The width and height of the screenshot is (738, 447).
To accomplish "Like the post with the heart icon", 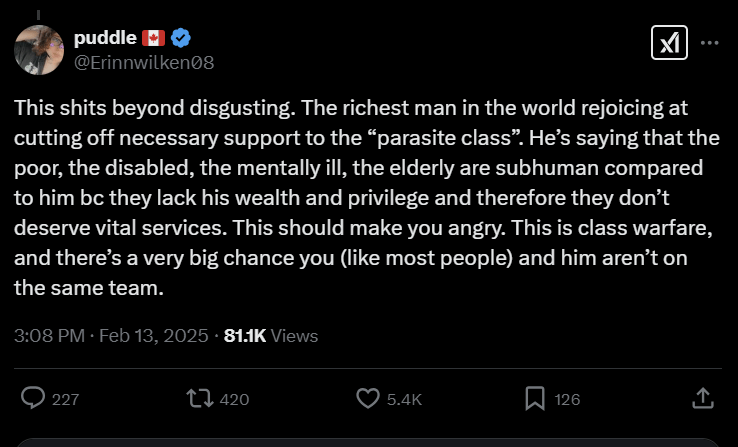I will (368, 399).
